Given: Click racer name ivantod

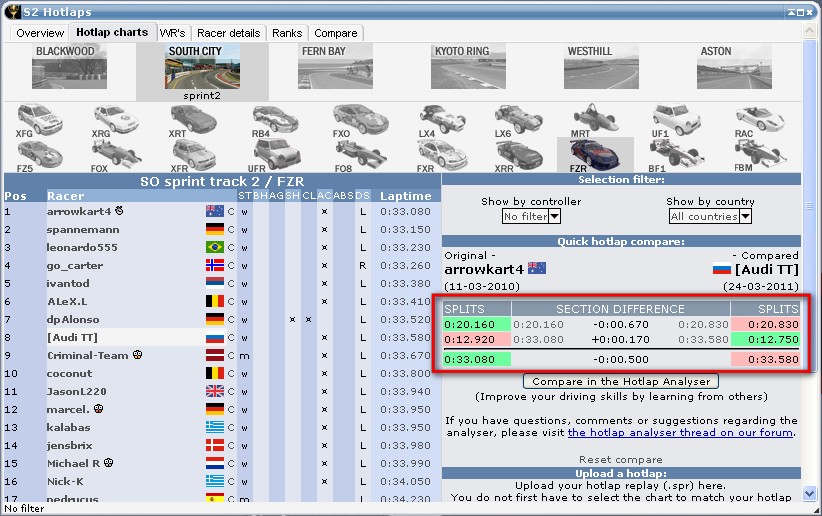Looking at the screenshot, I should pyautogui.click(x=68, y=283).
